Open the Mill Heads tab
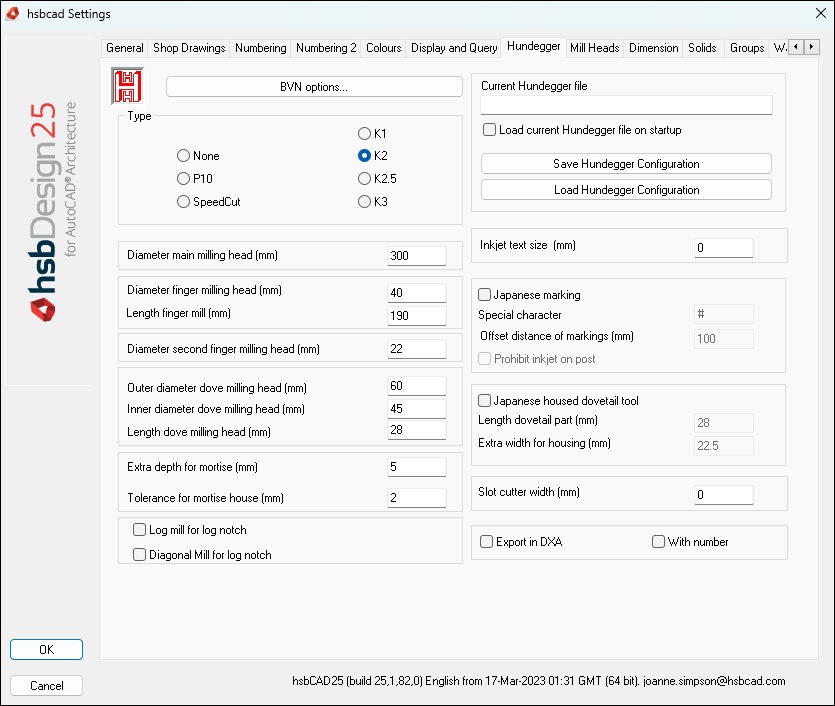The width and height of the screenshot is (835, 706). click(594, 48)
